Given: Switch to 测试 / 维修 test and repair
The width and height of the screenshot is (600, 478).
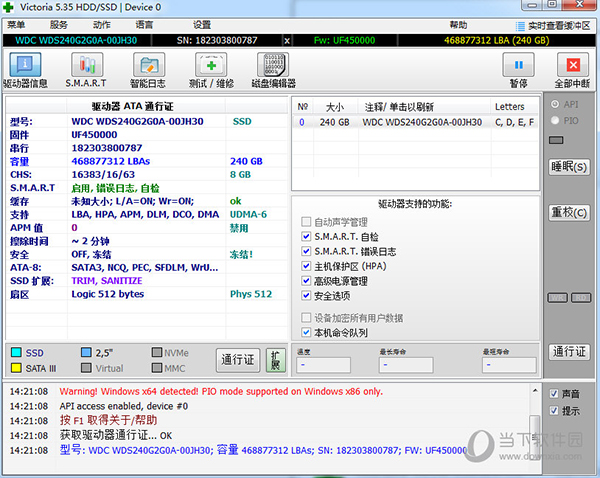Looking at the screenshot, I should click(x=211, y=67).
